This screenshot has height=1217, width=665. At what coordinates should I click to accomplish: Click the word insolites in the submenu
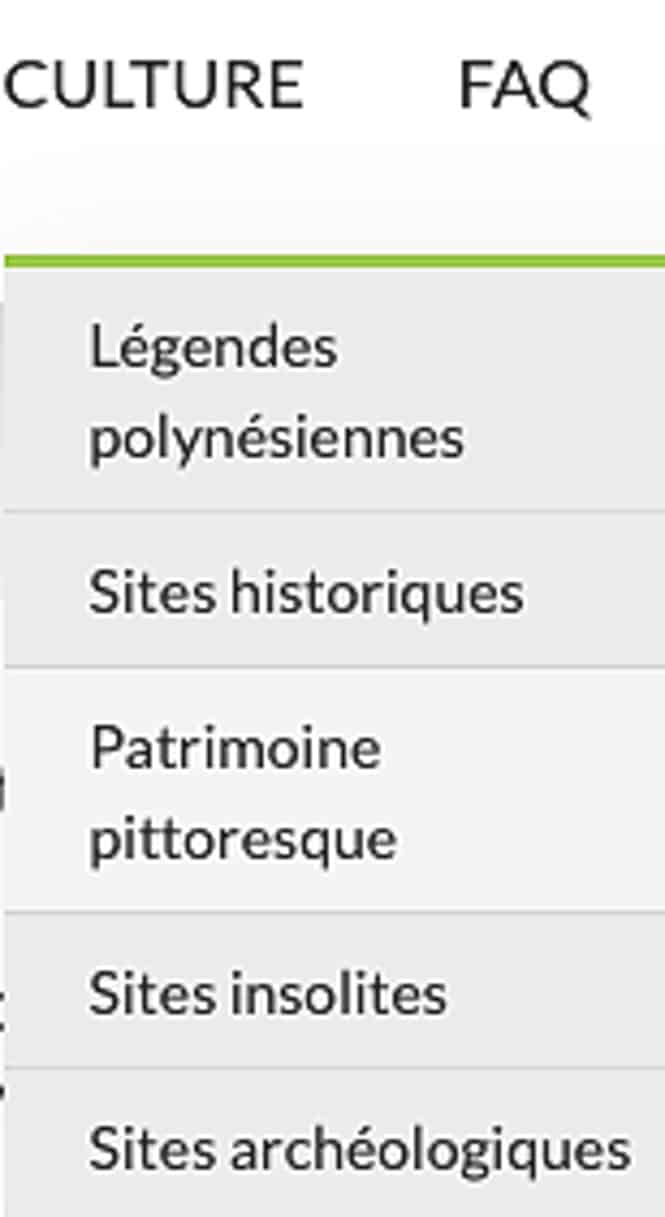339,994
